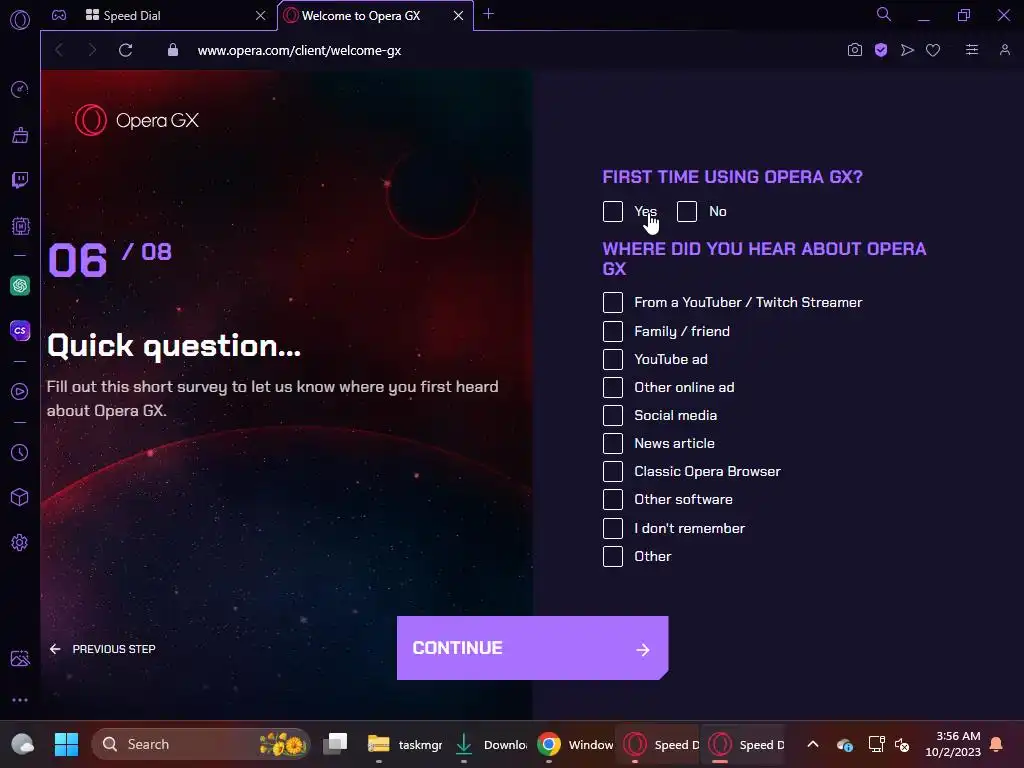Select the Other online ad checkbox
Viewport: 1024px width, 768px height.
point(613,387)
